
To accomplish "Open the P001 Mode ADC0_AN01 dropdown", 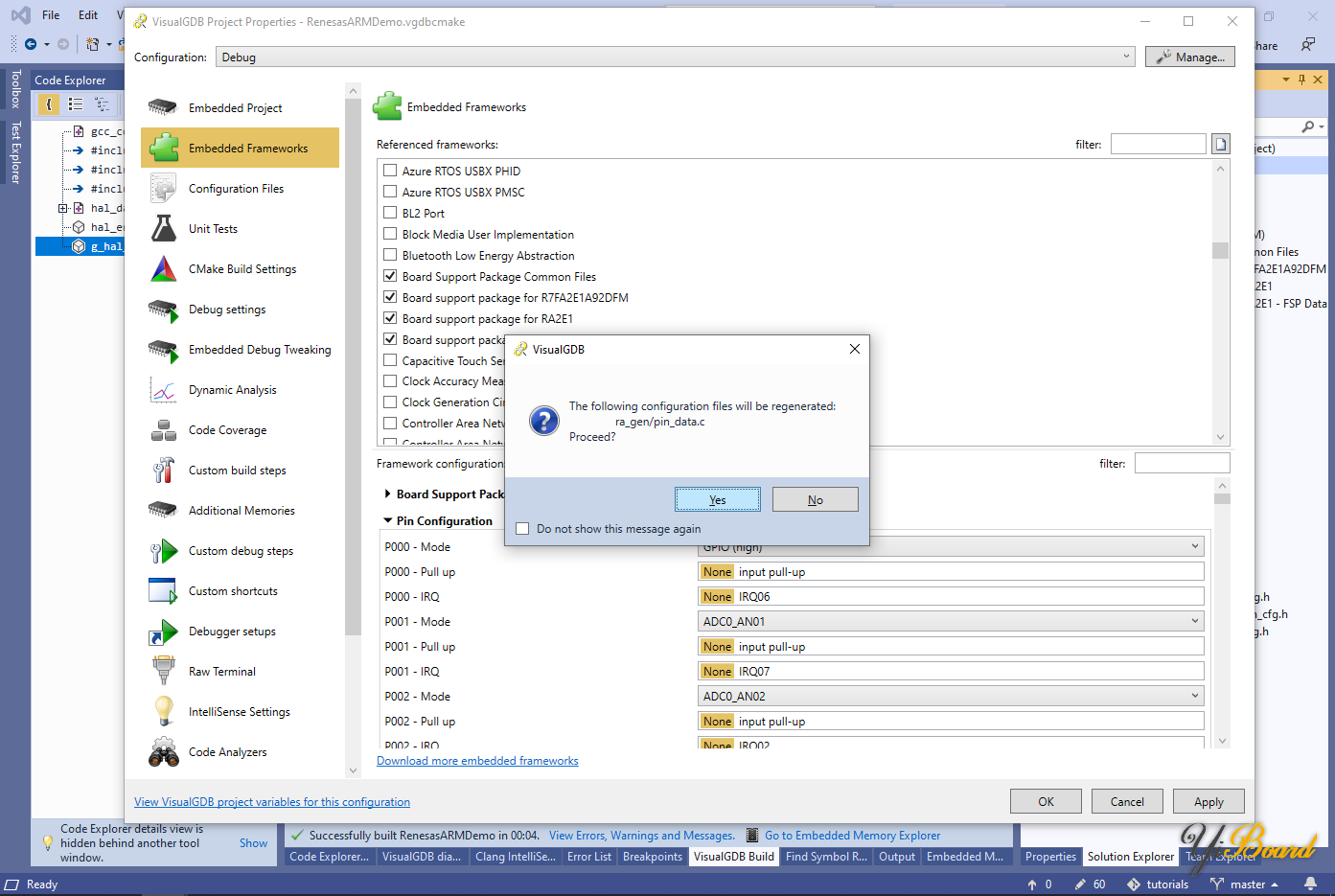I will (950, 622).
